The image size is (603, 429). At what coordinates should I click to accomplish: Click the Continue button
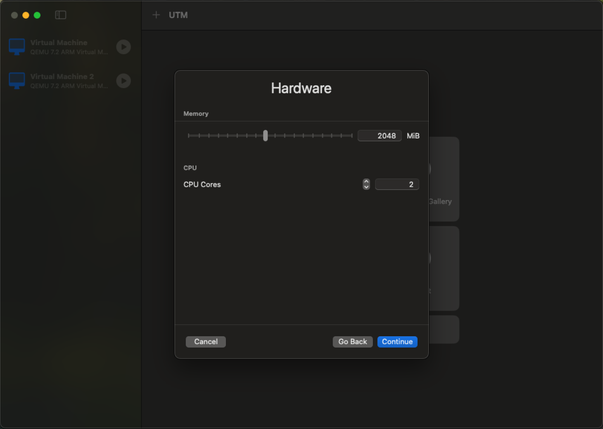(397, 342)
